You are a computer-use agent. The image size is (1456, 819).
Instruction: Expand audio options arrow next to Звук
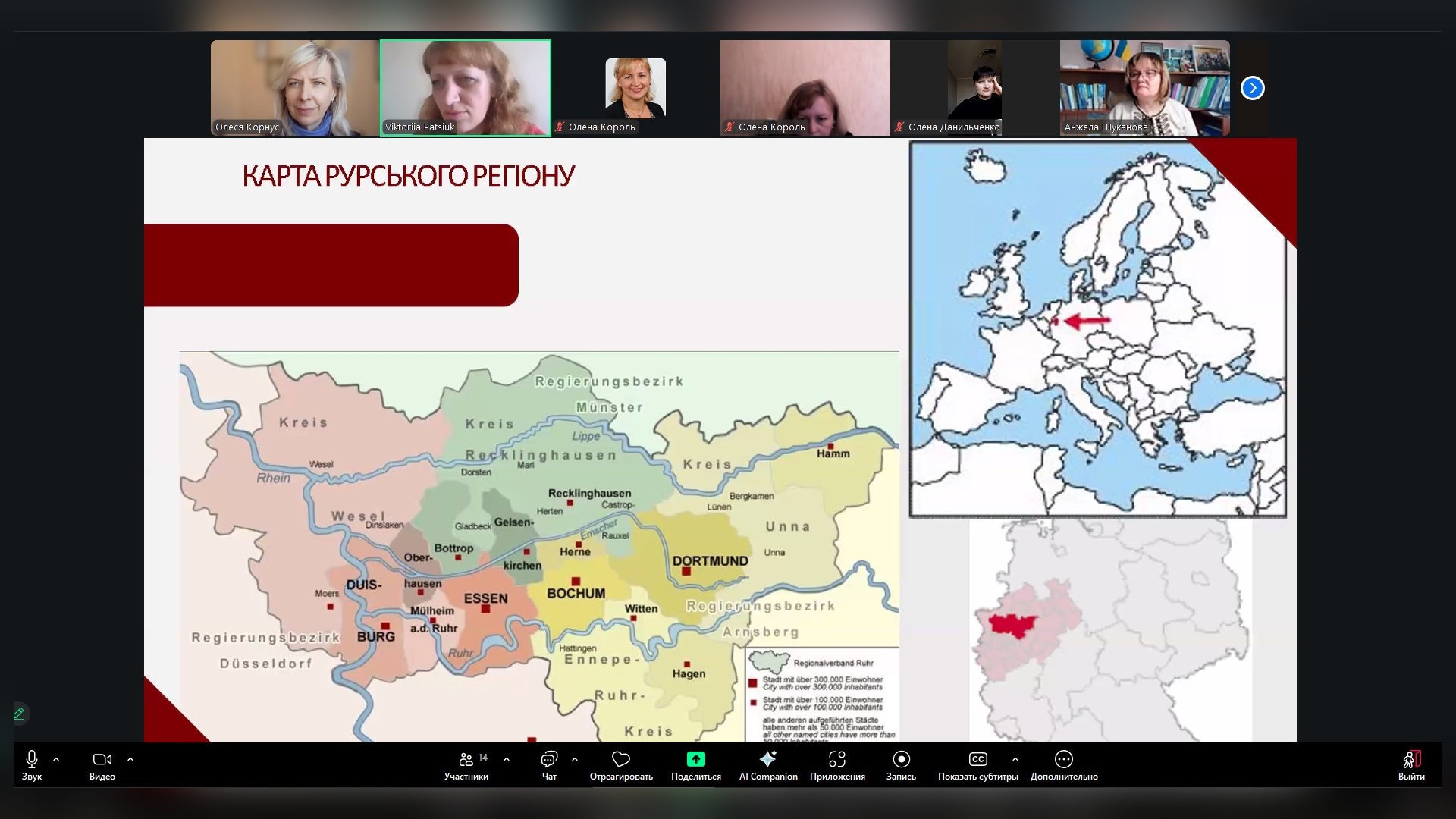tap(56, 759)
